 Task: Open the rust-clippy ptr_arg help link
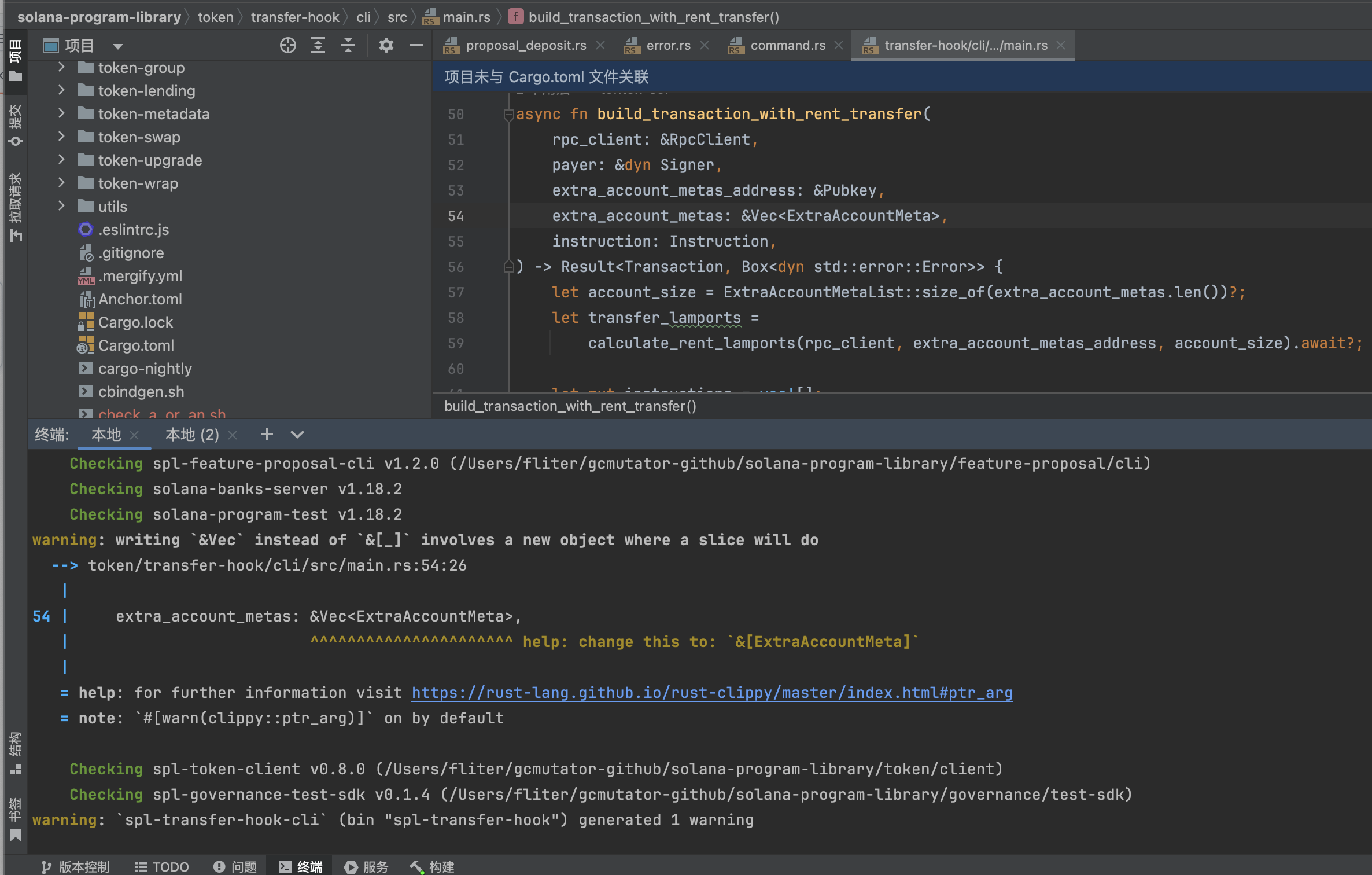[711, 692]
